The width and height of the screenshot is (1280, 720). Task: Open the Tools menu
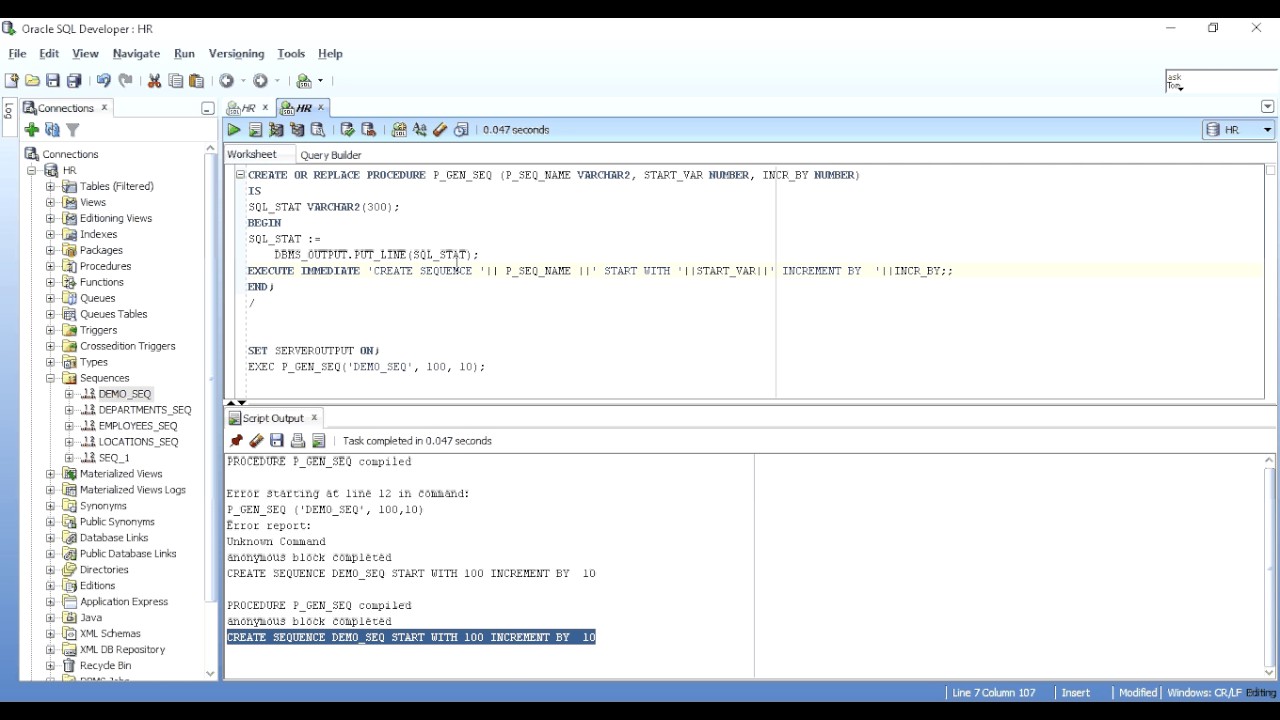click(x=291, y=54)
